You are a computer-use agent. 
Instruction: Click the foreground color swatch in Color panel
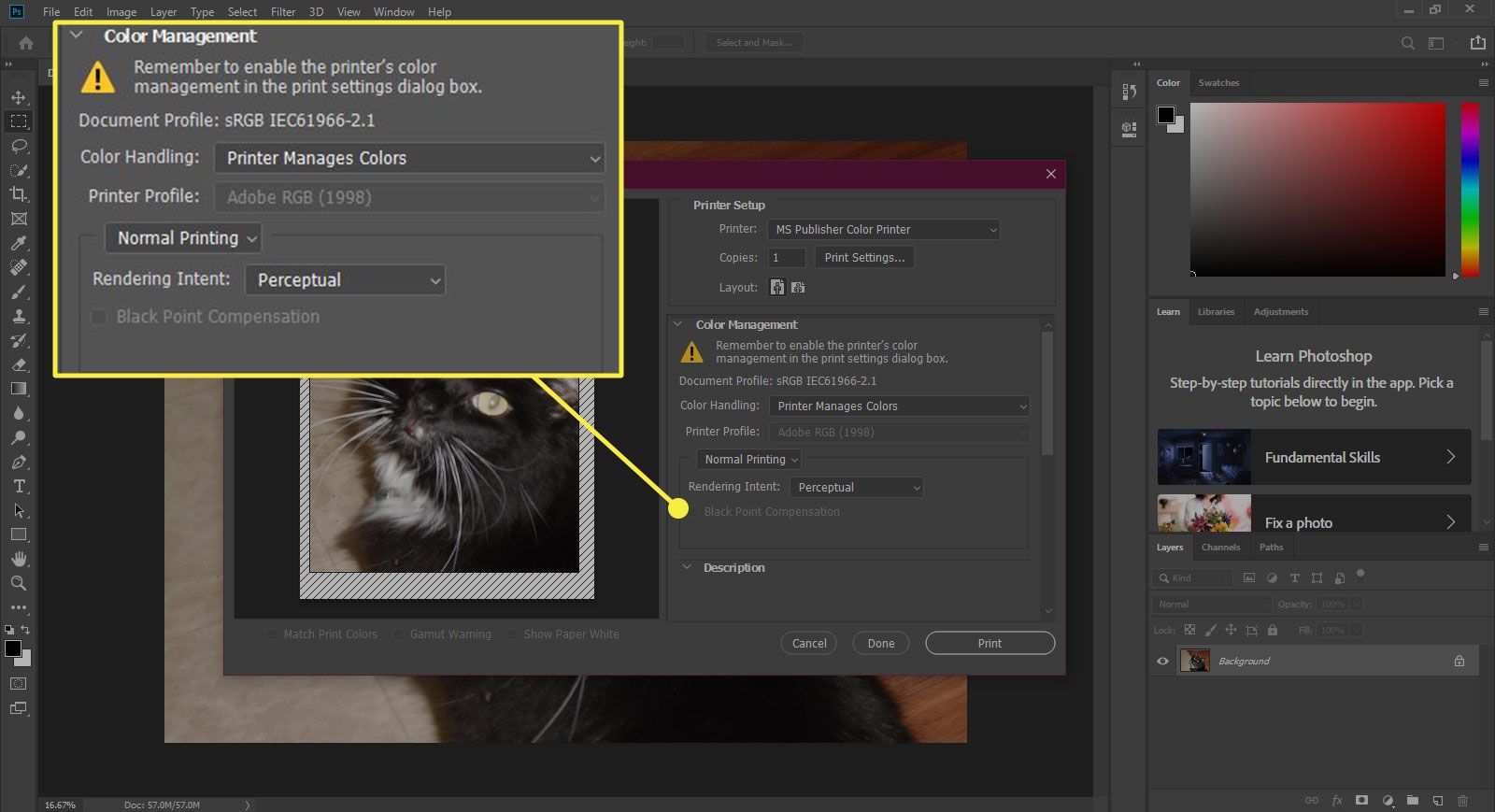[1165, 115]
